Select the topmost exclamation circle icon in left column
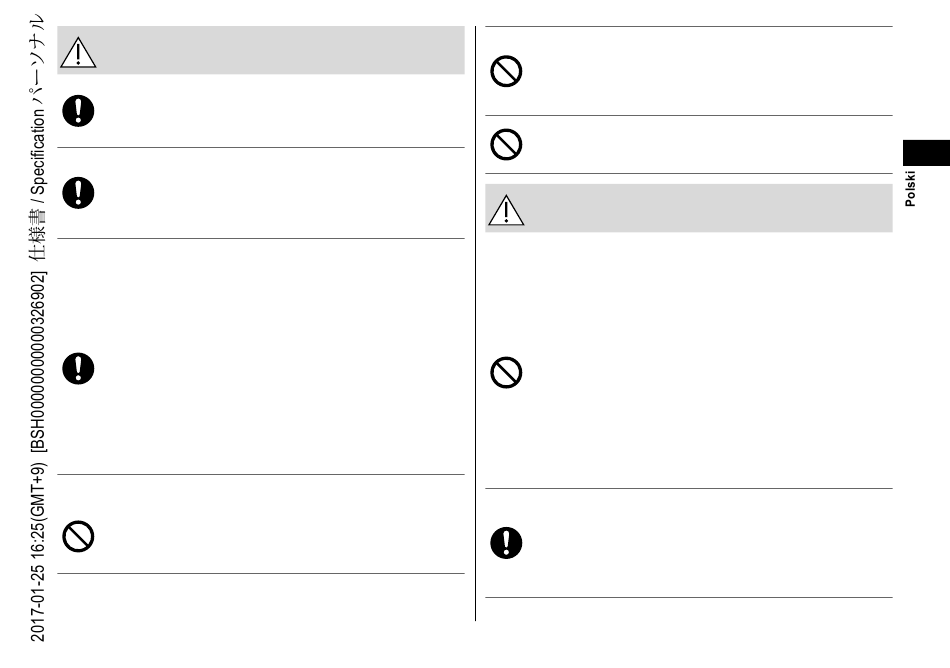This screenshot has width=950, height=668. [78, 111]
